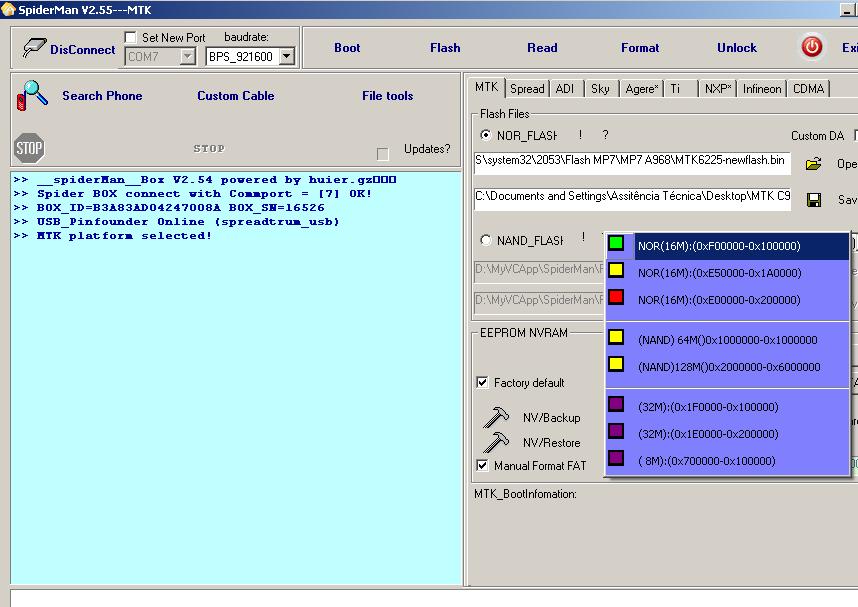Viewport: 858px width, 607px height.
Task: Click the Unlock button
Action: (x=737, y=48)
